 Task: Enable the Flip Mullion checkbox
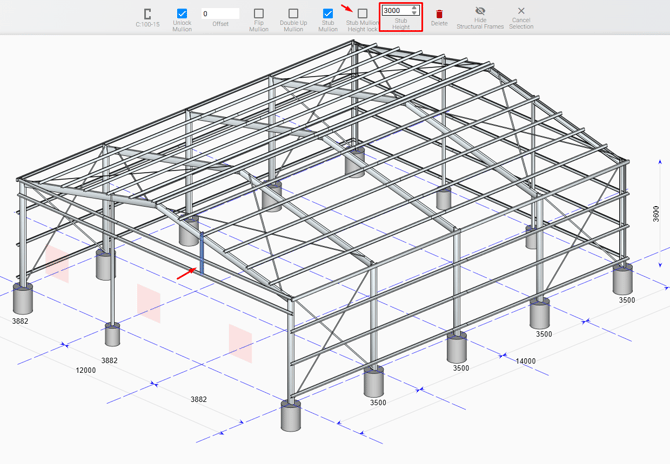(x=259, y=13)
